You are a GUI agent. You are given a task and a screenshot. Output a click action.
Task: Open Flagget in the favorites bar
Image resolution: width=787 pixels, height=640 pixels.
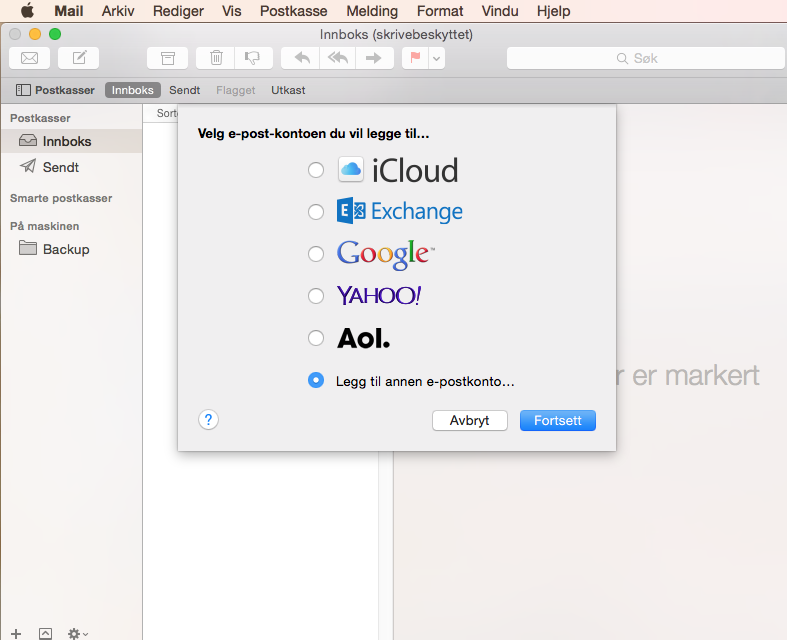(x=235, y=90)
